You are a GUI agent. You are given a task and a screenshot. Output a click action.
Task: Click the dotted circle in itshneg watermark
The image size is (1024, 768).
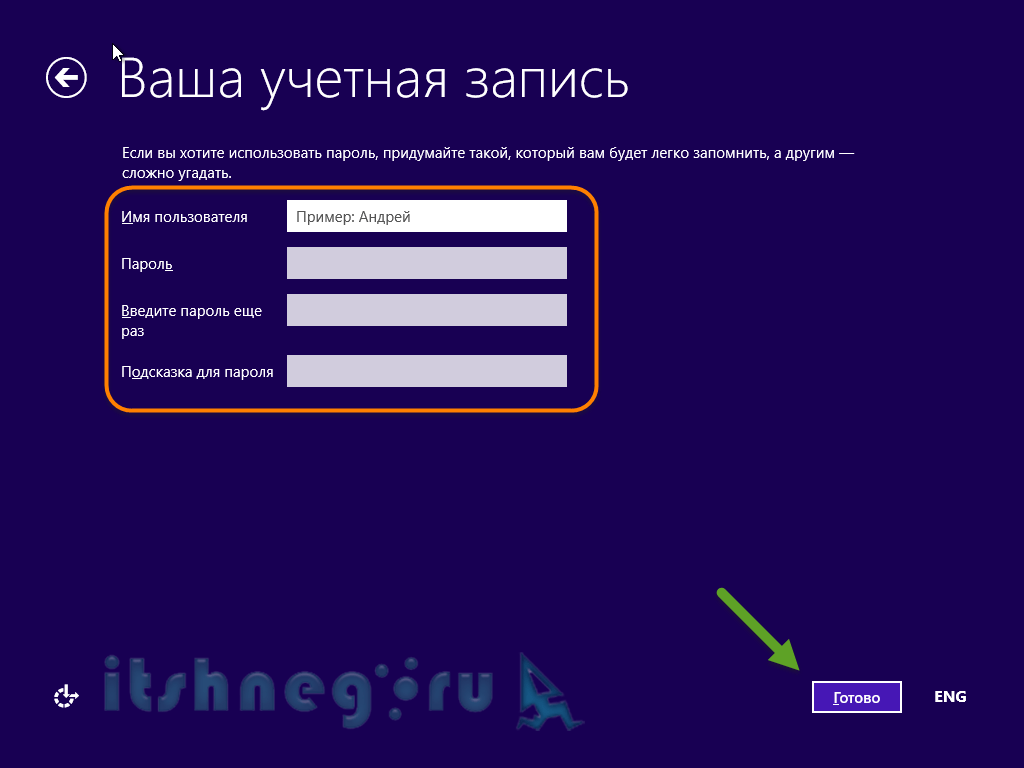click(x=408, y=690)
